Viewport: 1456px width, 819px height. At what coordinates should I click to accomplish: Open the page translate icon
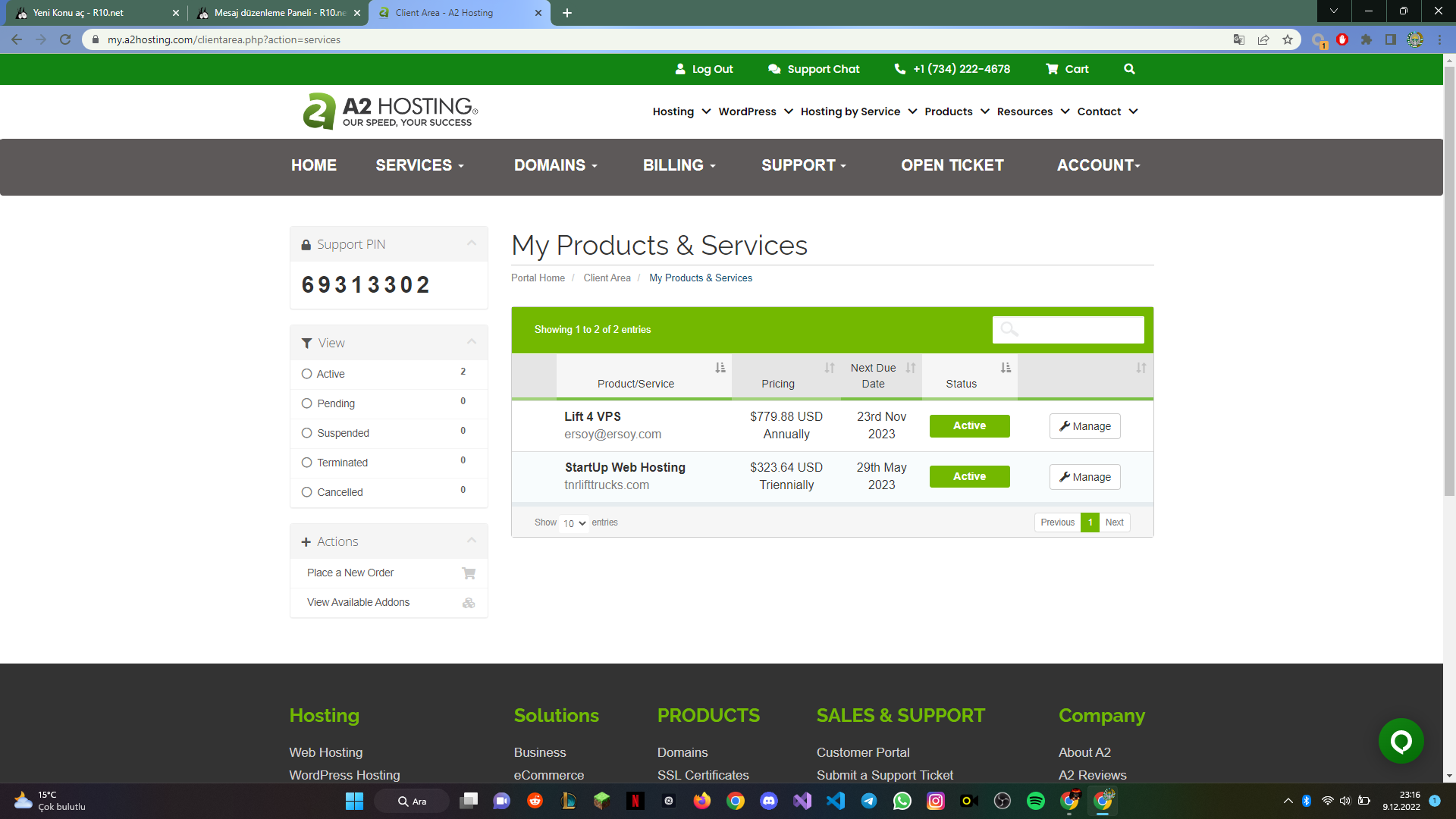[1239, 39]
